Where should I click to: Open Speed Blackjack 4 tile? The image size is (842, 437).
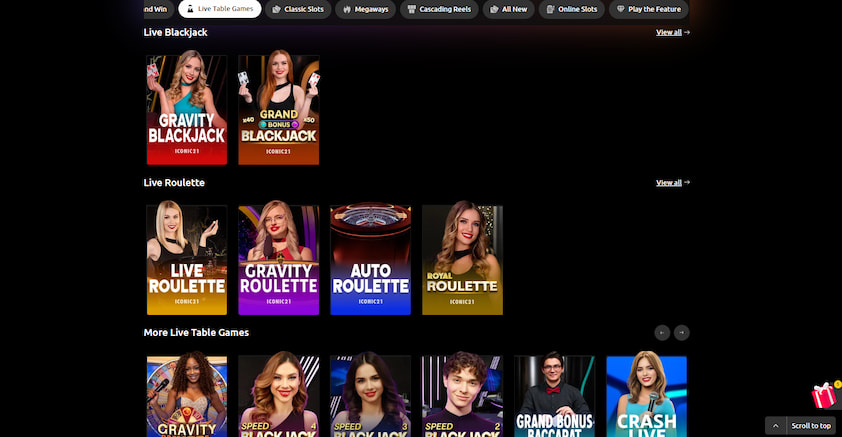(279, 396)
